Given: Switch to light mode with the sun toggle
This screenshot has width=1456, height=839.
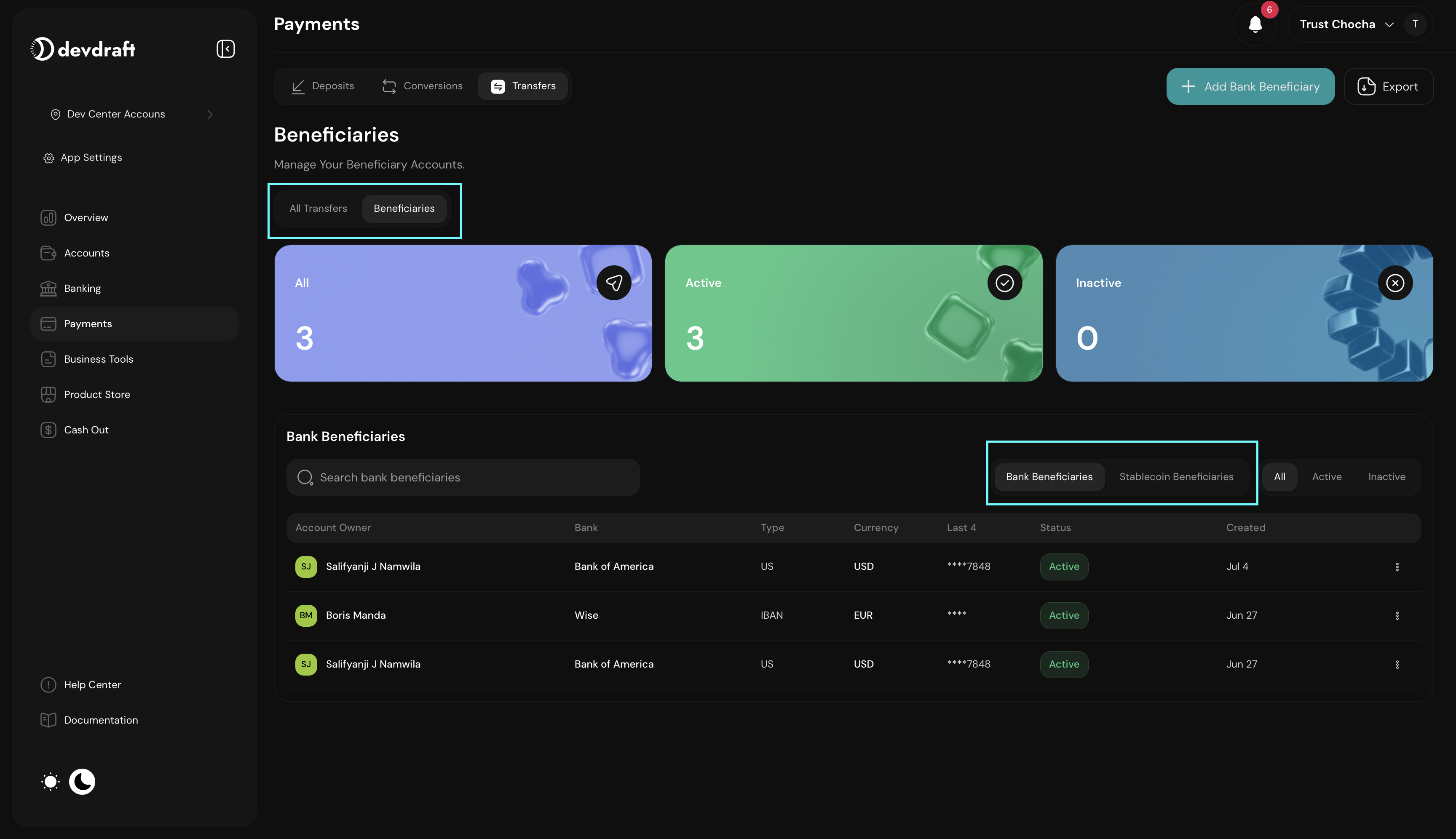Looking at the screenshot, I should pos(50,781).
